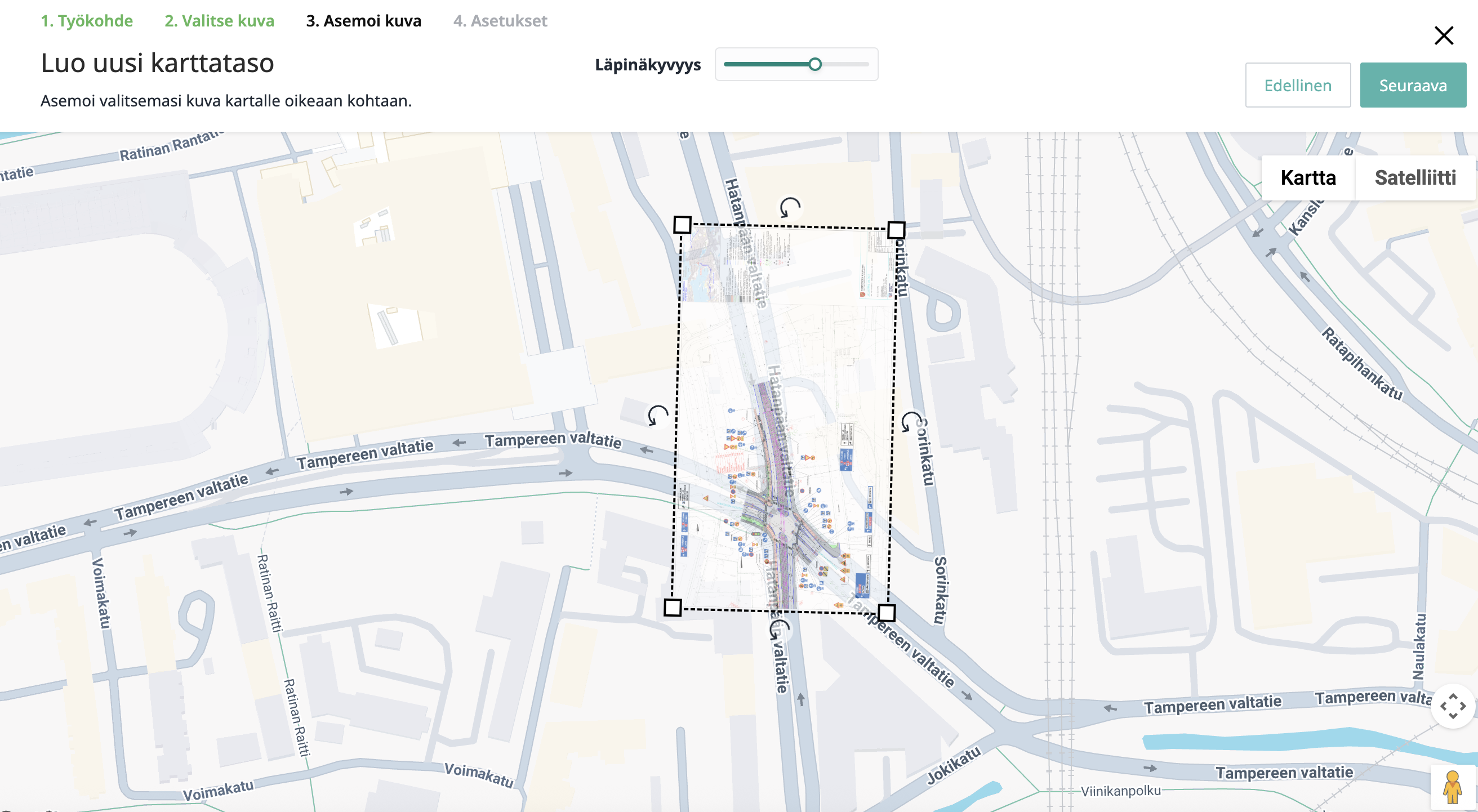1478x812 pixels.
Task: Go to step 1. Työkohde
Action: [x=87, y=21]
